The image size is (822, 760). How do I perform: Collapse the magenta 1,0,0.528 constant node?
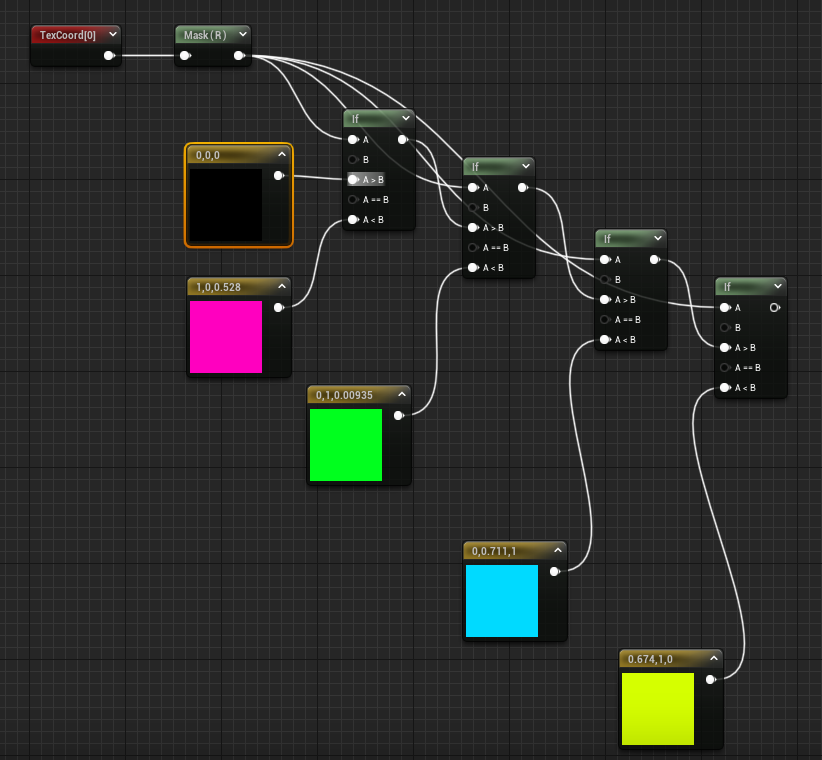click(283, 287)
